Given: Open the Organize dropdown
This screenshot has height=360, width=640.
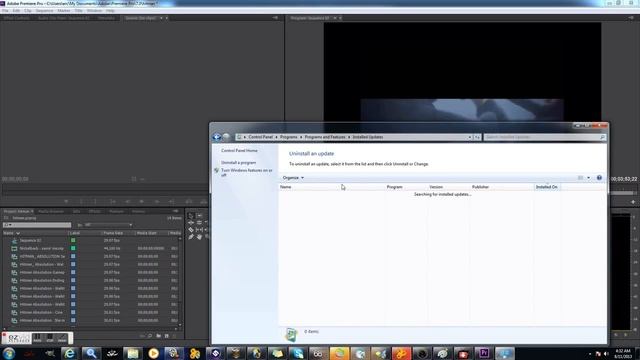Looking at the screenshot, I should click(x=293, y=178).
